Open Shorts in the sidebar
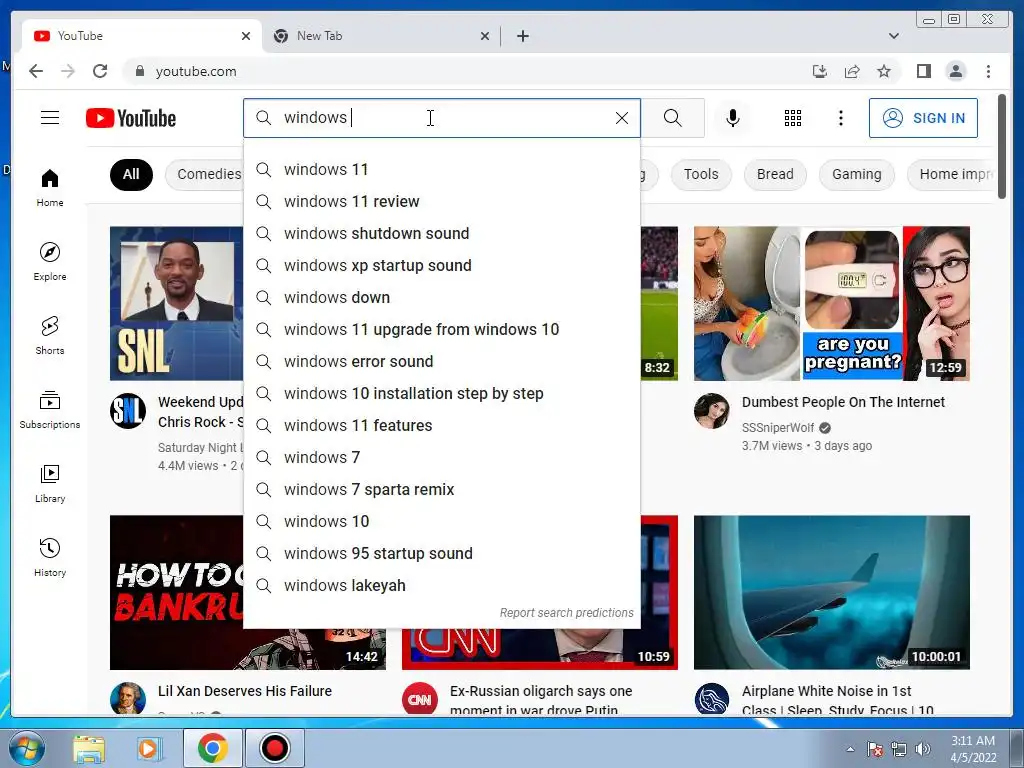Viewport: 1024px width, 768px height. 50,336
